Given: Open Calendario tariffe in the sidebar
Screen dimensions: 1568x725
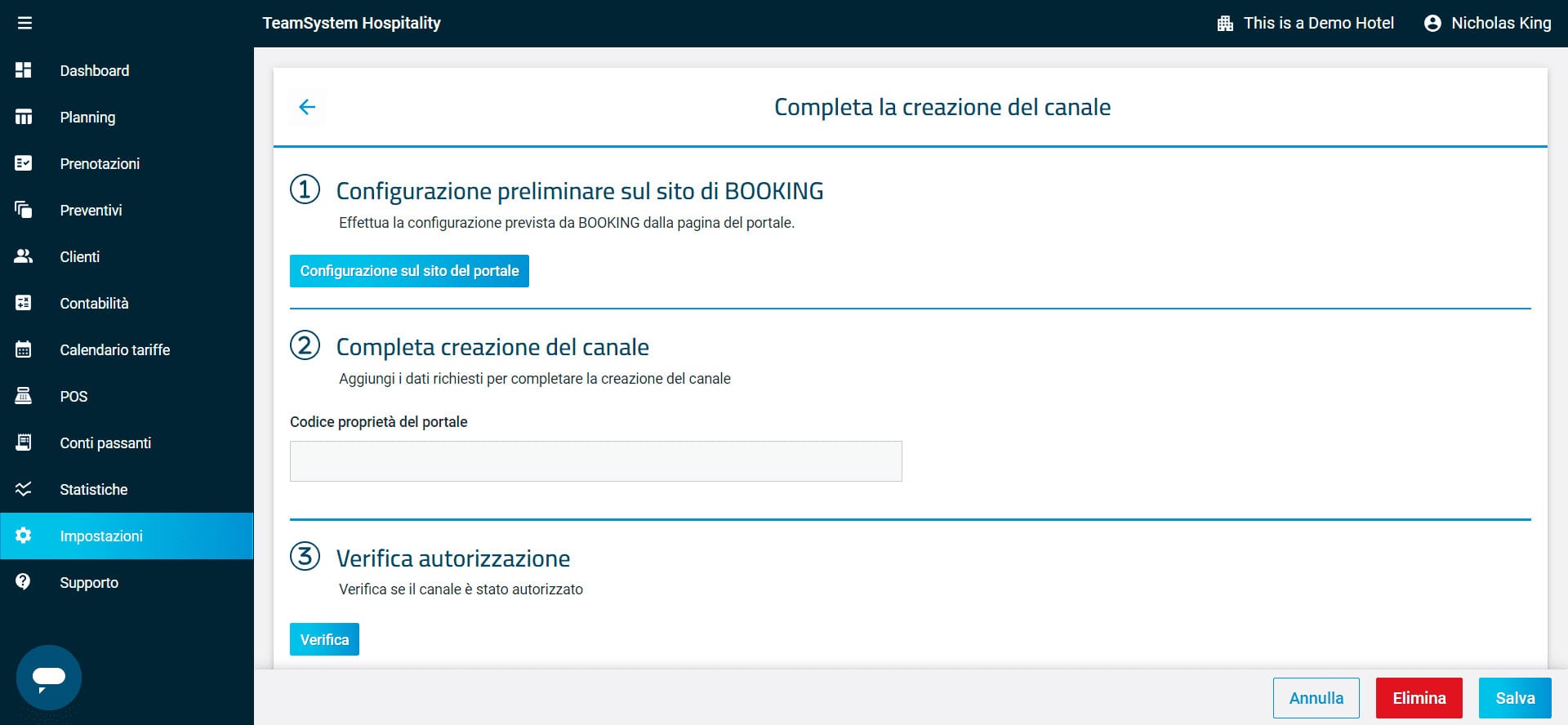Looking at the screenshot, I should pos(127,349).
